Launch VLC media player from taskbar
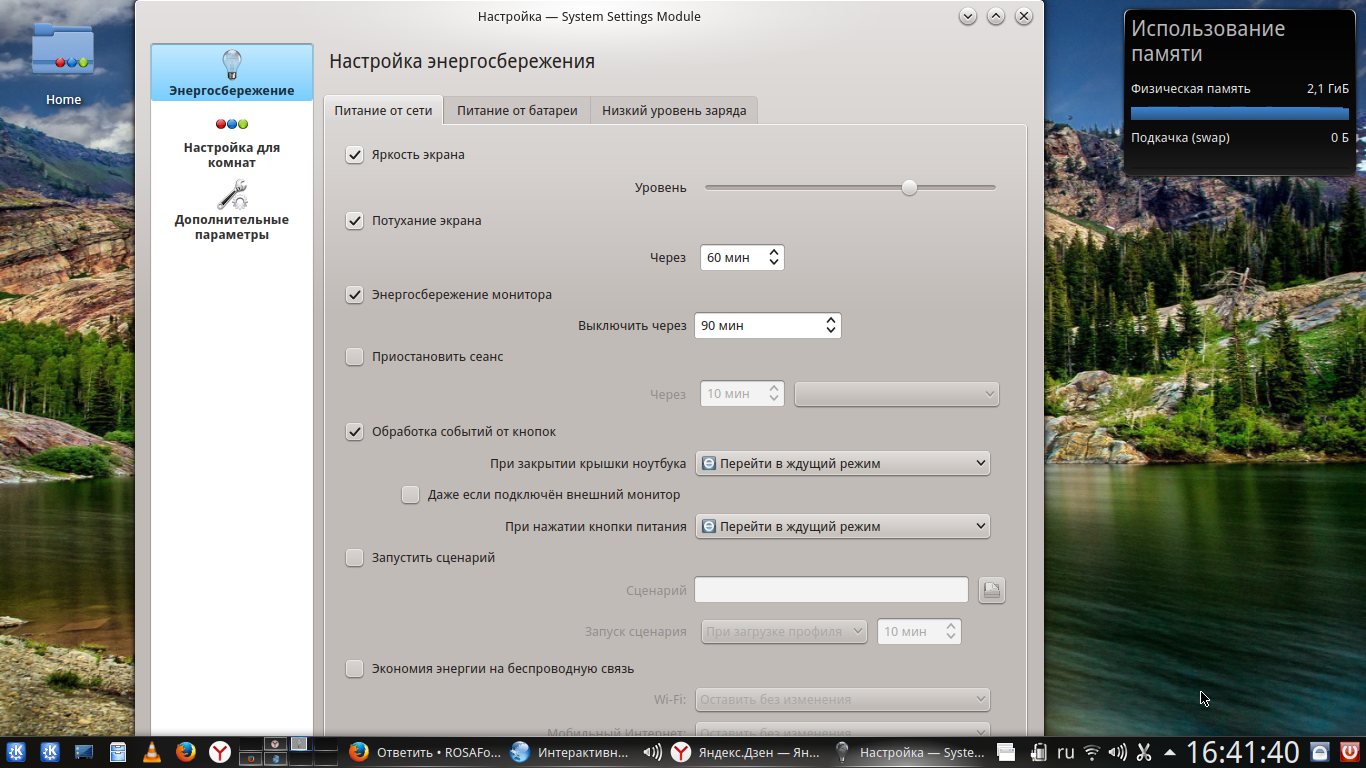This screenshot has width=1366, height=768. (x=152, y=752)
